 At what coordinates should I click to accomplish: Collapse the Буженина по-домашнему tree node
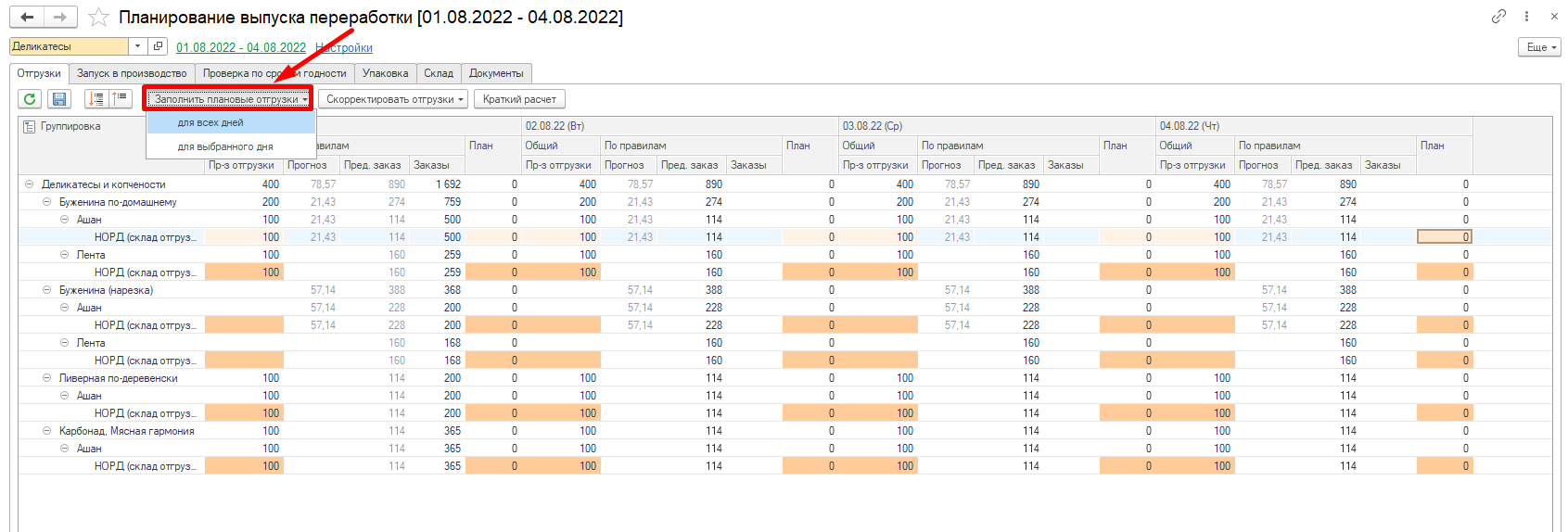tap(46, 202)
